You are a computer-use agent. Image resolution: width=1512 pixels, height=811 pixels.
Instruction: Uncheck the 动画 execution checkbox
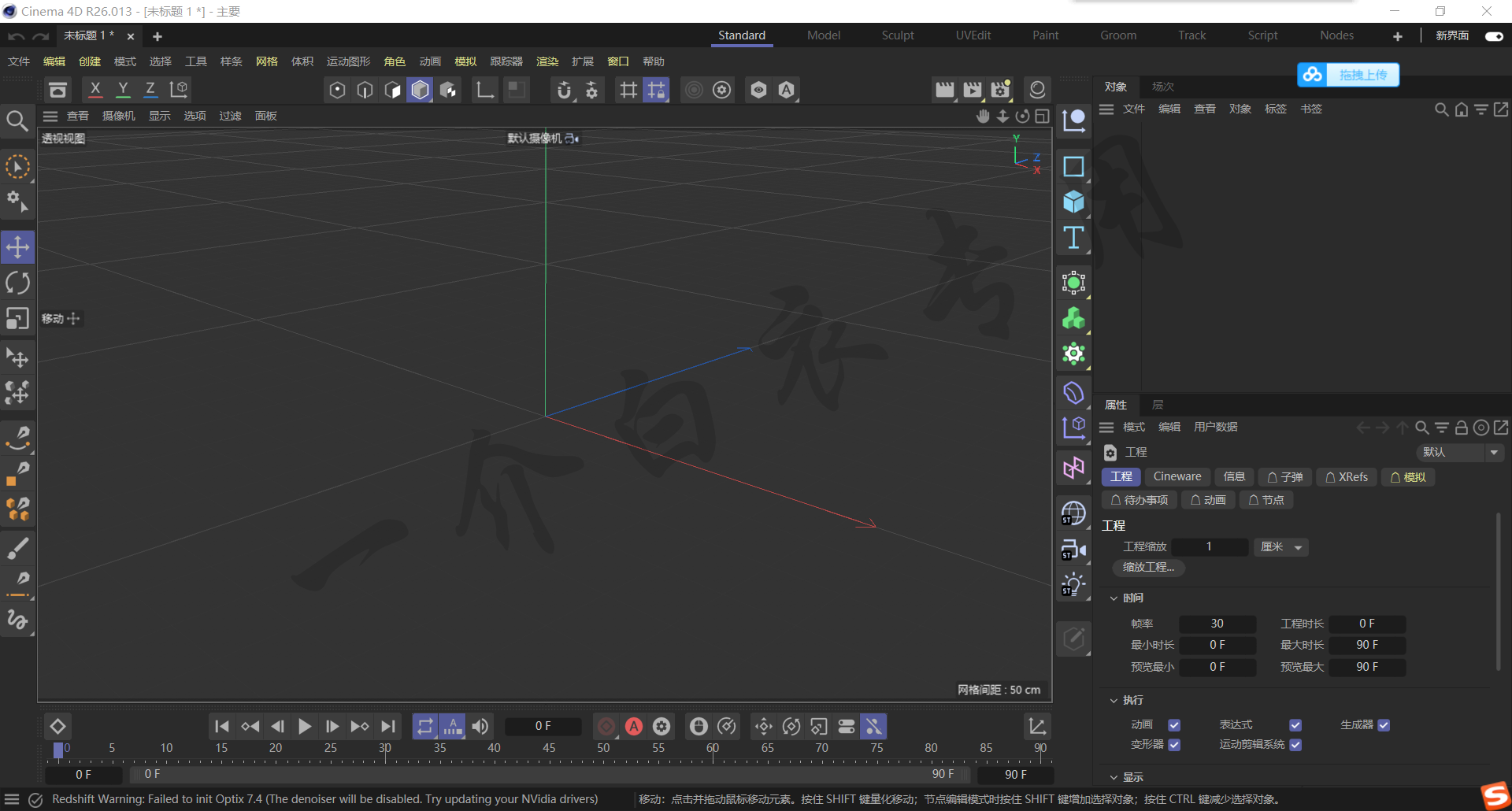pyautogui.click(x=1174, y=725)
